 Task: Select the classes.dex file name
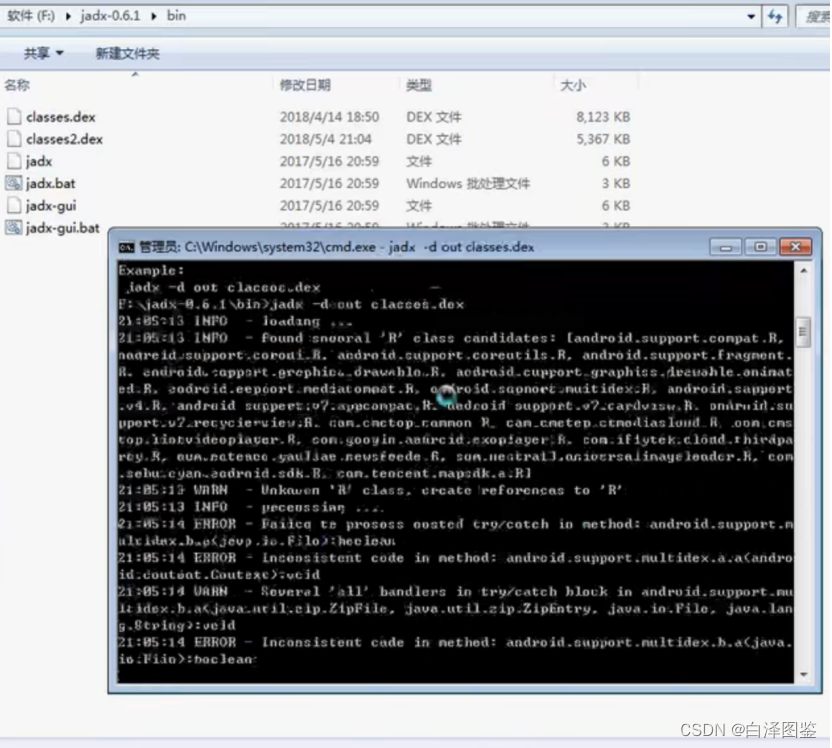coord(61,117)
